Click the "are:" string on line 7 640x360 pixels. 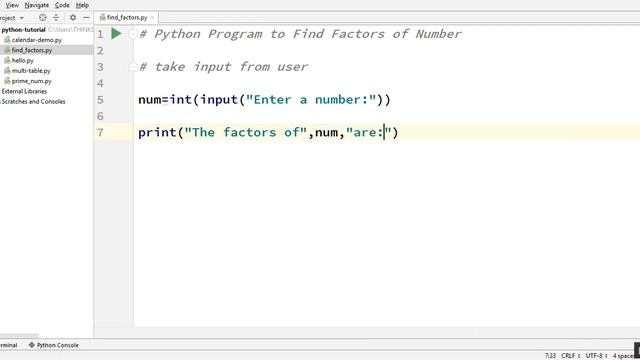coord(369,132)
